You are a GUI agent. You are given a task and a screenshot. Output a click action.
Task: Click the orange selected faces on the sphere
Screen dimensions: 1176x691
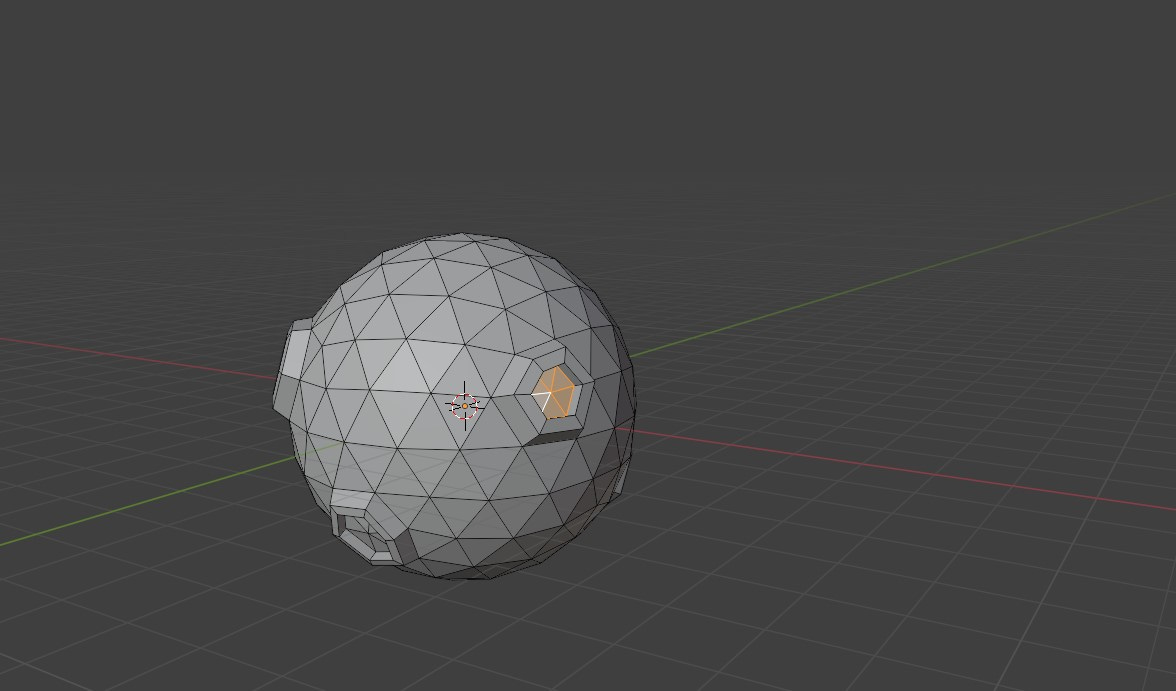[554, 392]
